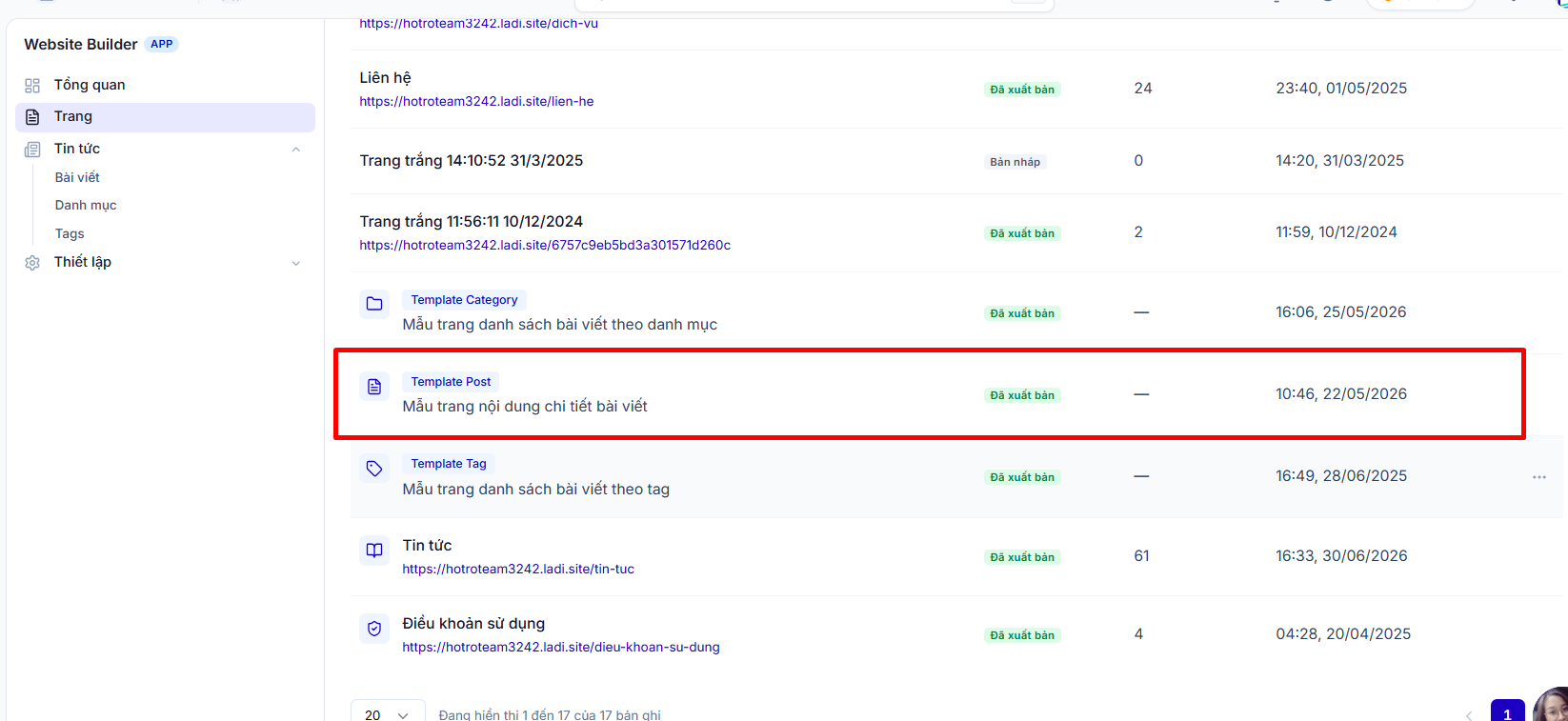
Task: Open the three-dot menu on Template Tag row
Action: point(1539,477)
